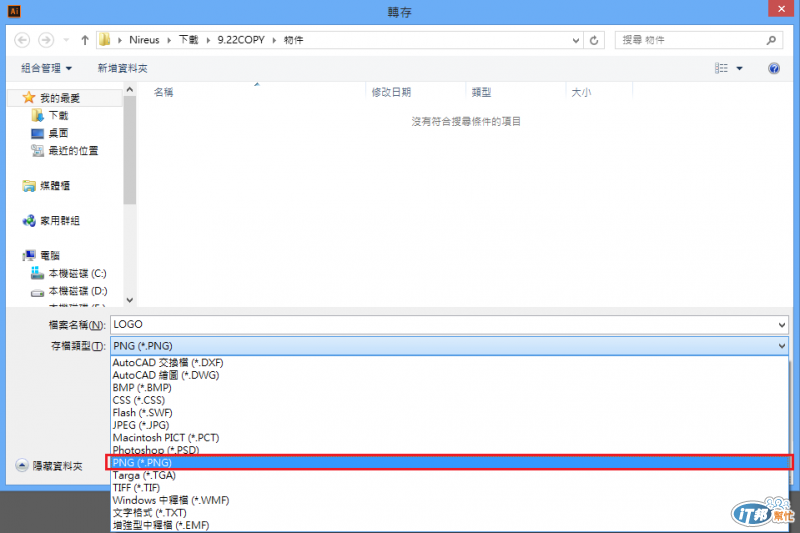Viewport: 800px width, 533px height.
Task: Sort by 名稱 column header
Action: 163,92
